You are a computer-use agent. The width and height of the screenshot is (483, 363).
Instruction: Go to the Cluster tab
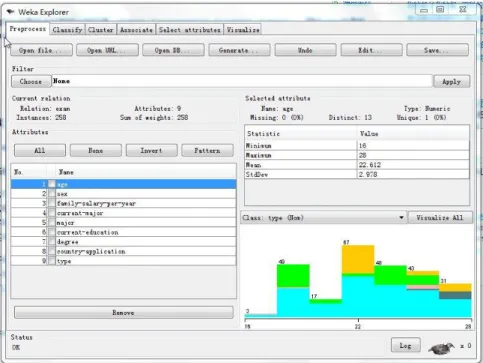(101, 30)
